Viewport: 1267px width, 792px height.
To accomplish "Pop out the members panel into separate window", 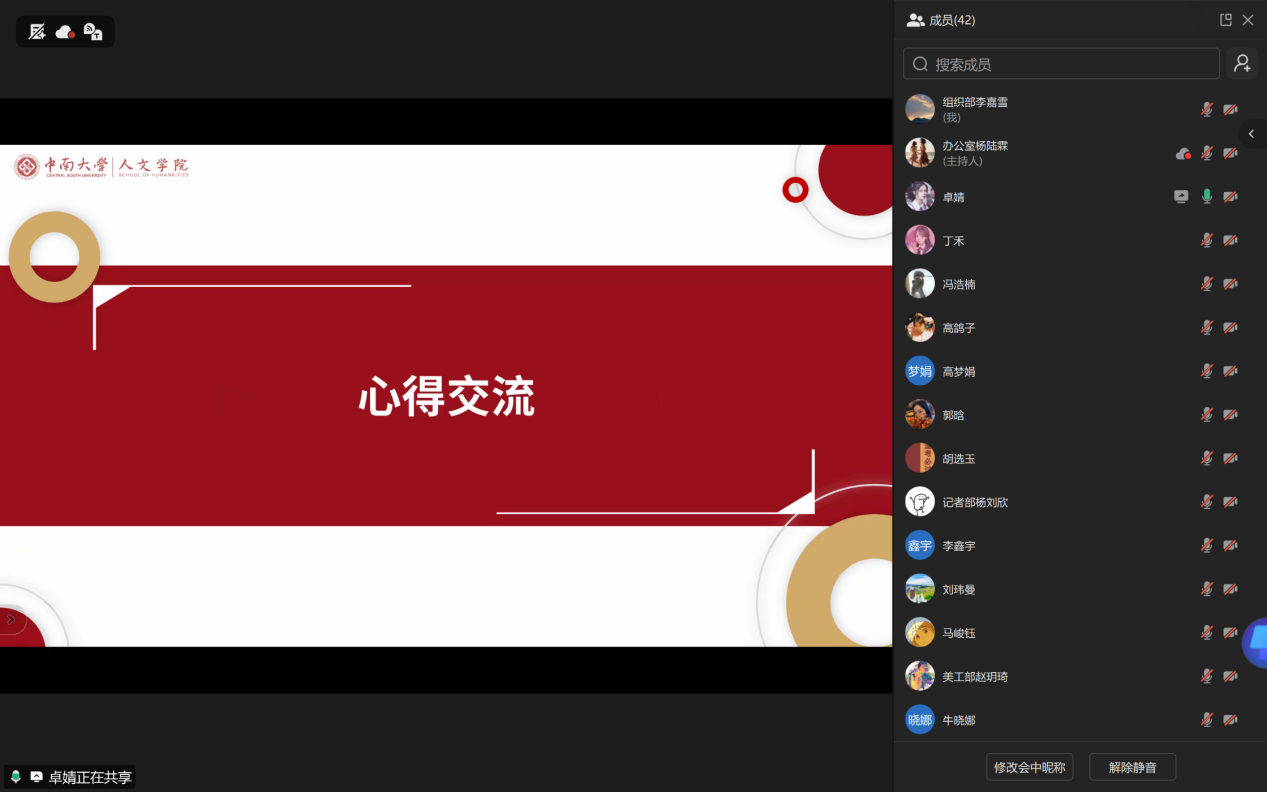I will (1226, 20).
